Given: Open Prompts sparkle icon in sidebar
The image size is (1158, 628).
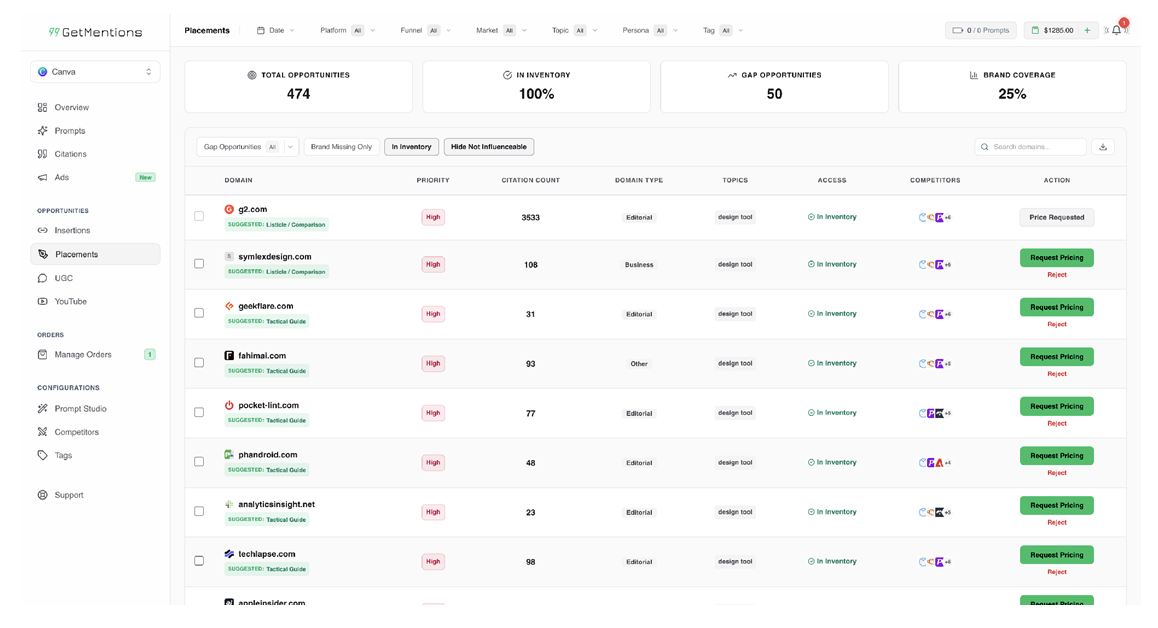Looking at the screenshot, I should point(42,131).
